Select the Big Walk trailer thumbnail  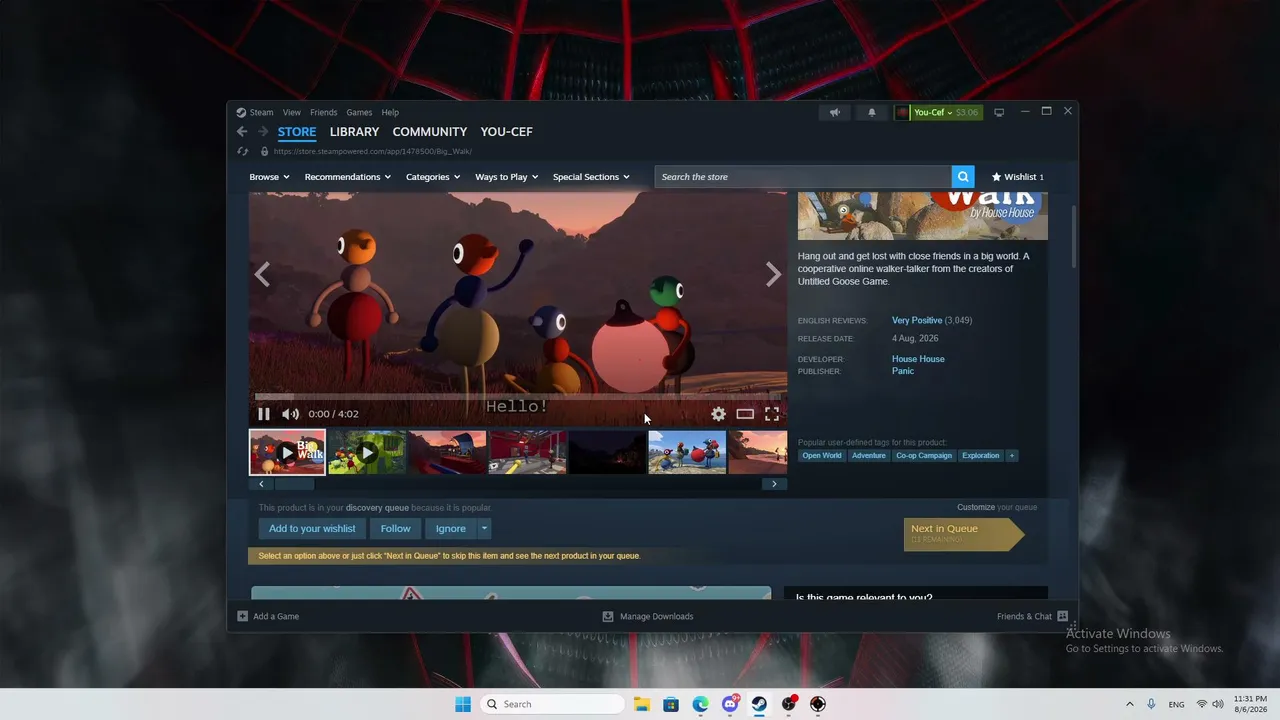coord(287,452)
